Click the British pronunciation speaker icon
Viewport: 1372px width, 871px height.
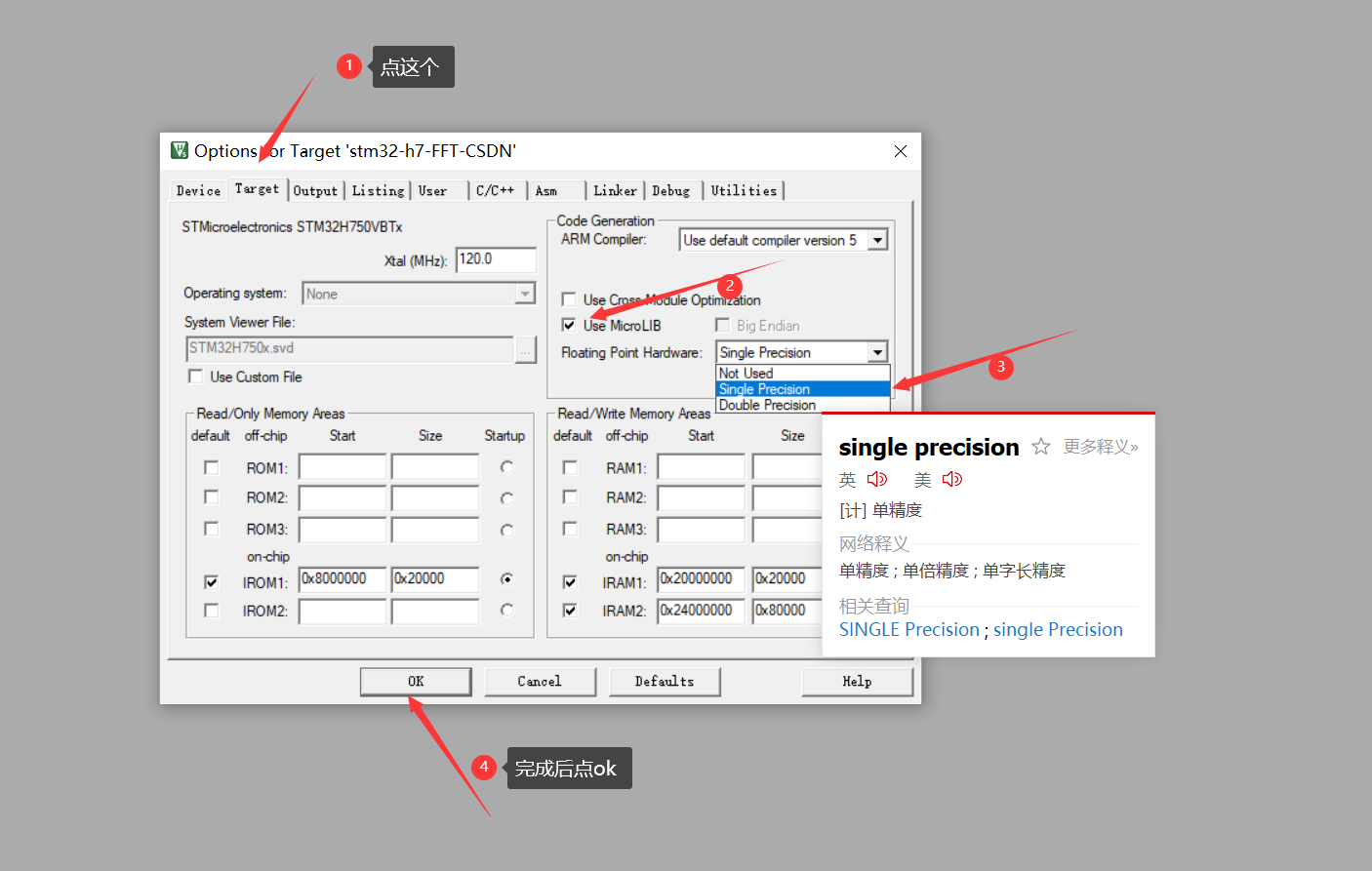pyautogui.click(x=876, y=479)
